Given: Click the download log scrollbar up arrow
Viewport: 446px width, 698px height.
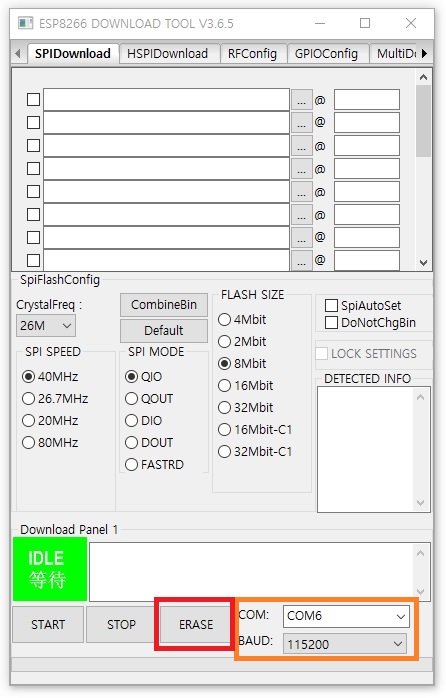Looking at the screenshot, I should (421, 553).
